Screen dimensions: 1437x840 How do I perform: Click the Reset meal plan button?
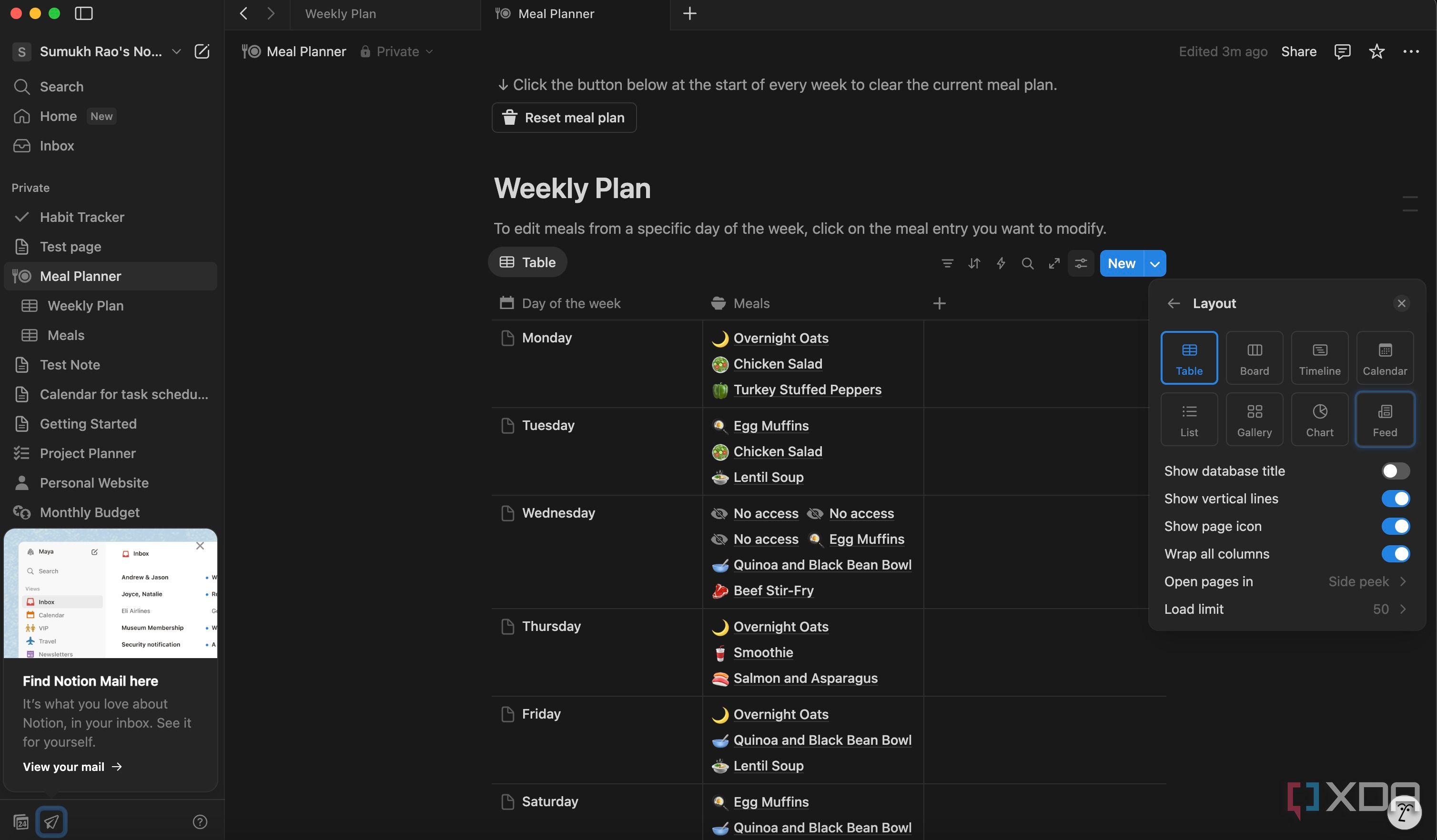564,118
